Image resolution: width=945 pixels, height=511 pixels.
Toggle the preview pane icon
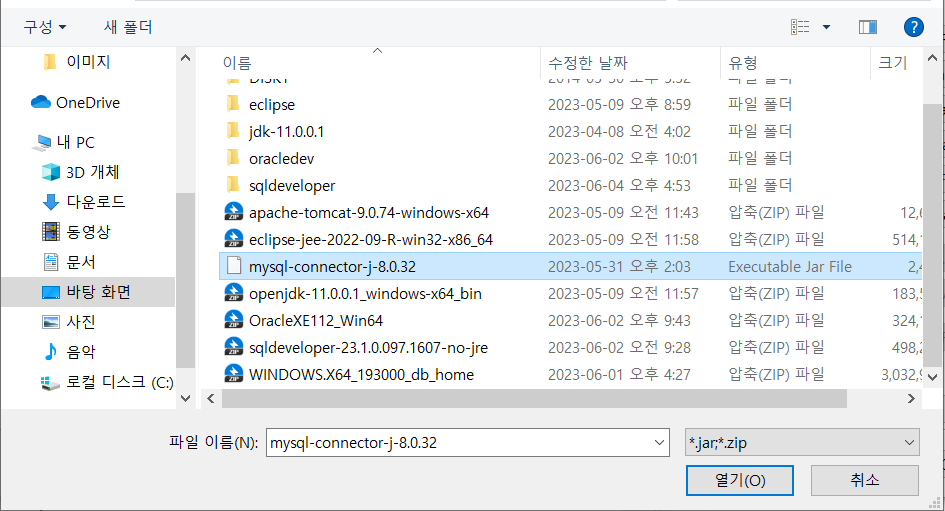coord(868,27)
